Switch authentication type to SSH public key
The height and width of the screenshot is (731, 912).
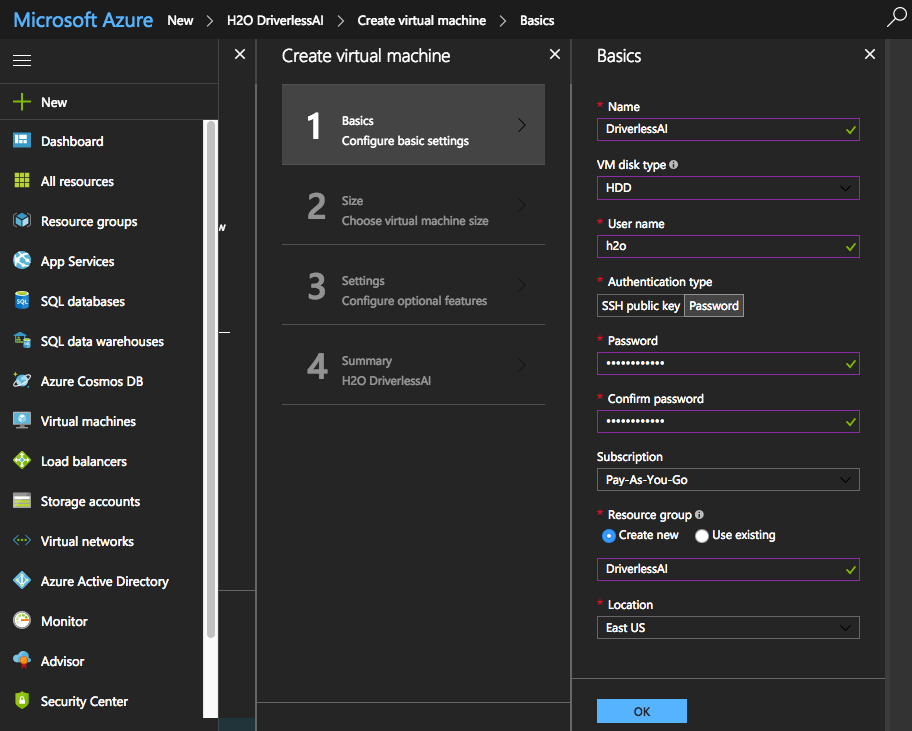pos(640,306)
